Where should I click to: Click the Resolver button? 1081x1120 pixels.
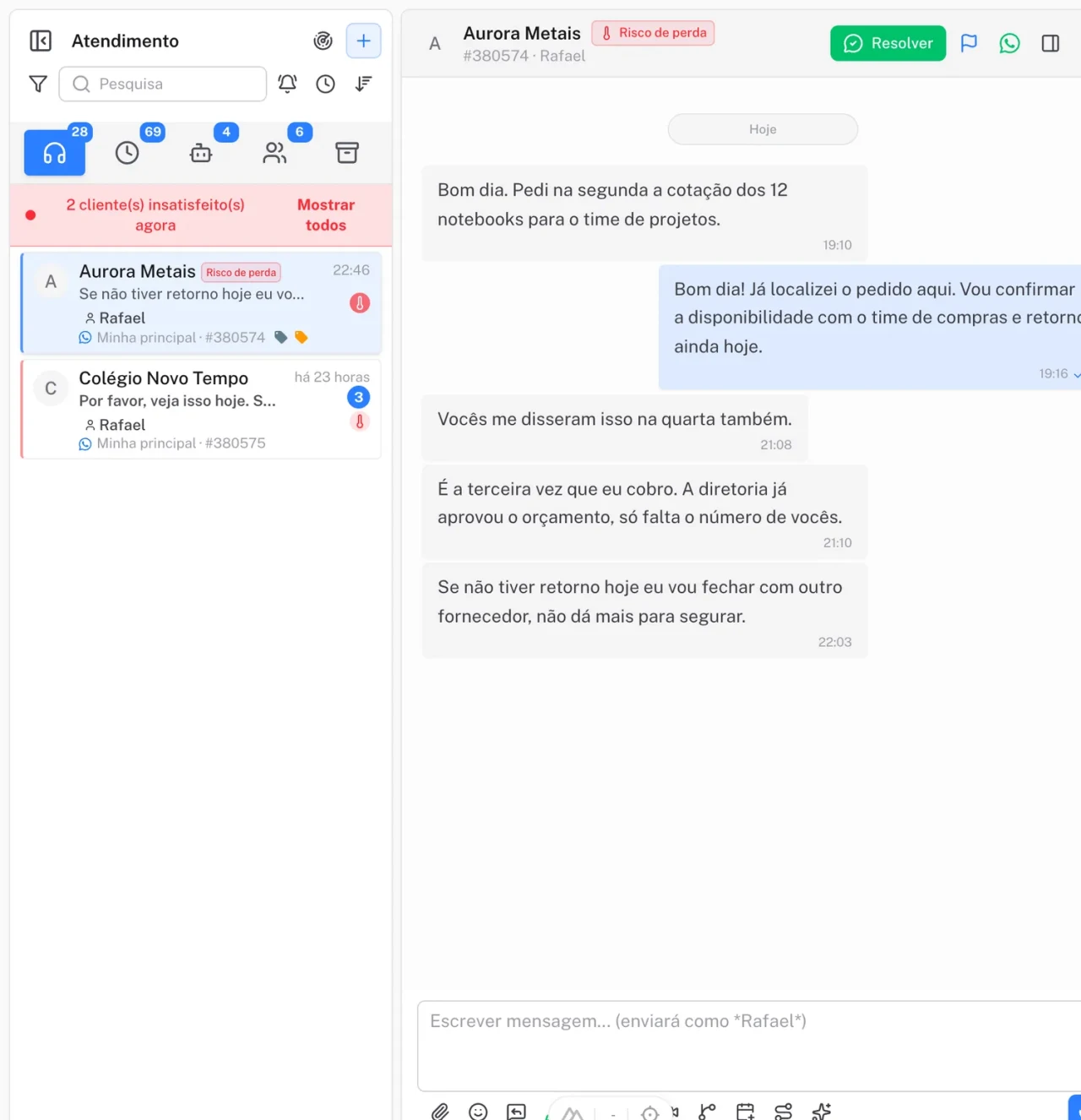tap(888, 43)
